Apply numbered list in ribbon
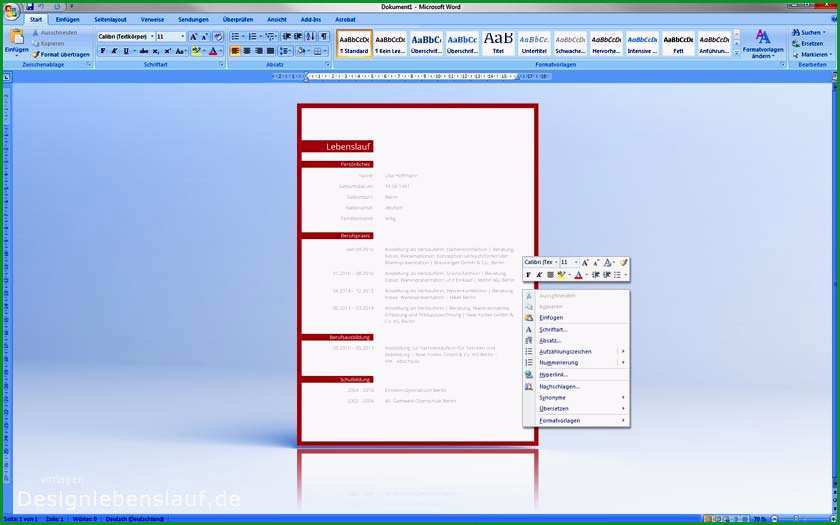This screenshot has height=525, width=840. (252, 36)
